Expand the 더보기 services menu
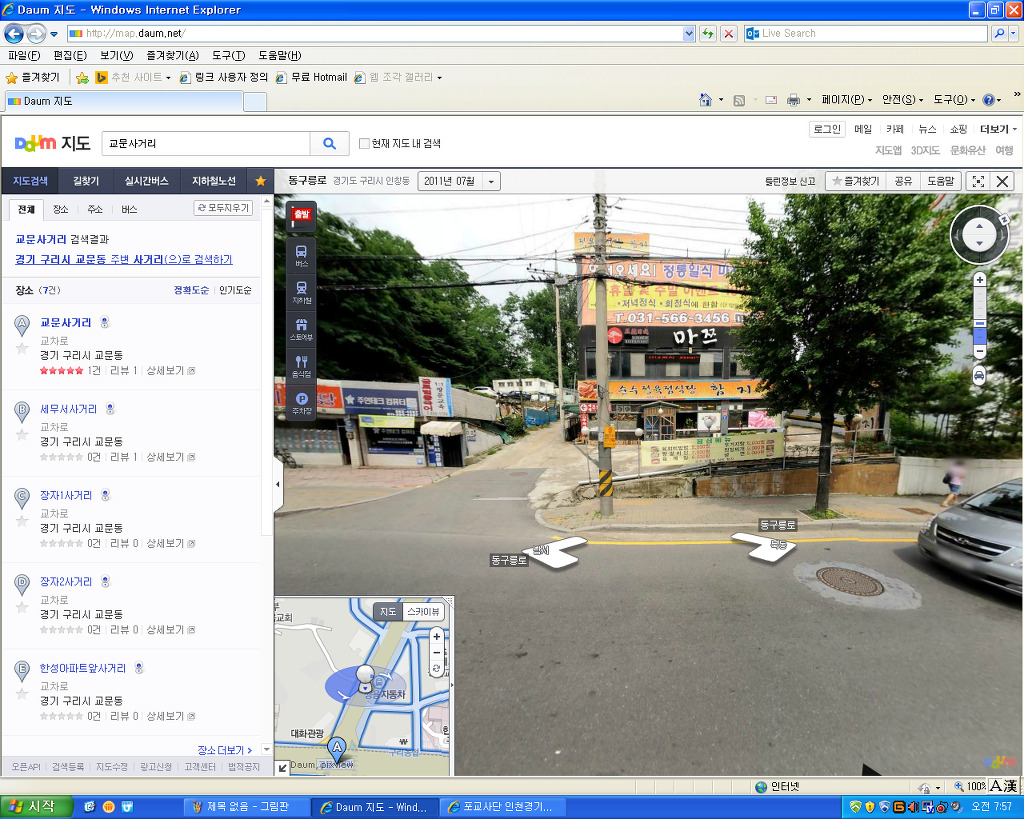Viewport: 1024px width, 819px height. tap(998, 129)
